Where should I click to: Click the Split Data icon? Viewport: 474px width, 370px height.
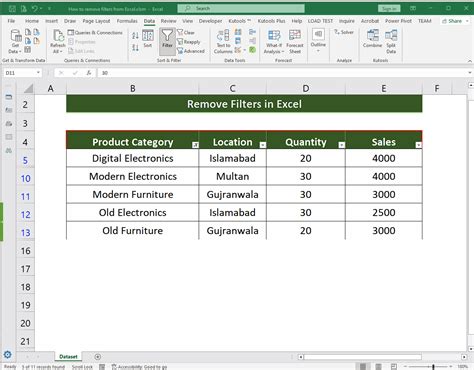click(x=391, y=41)
